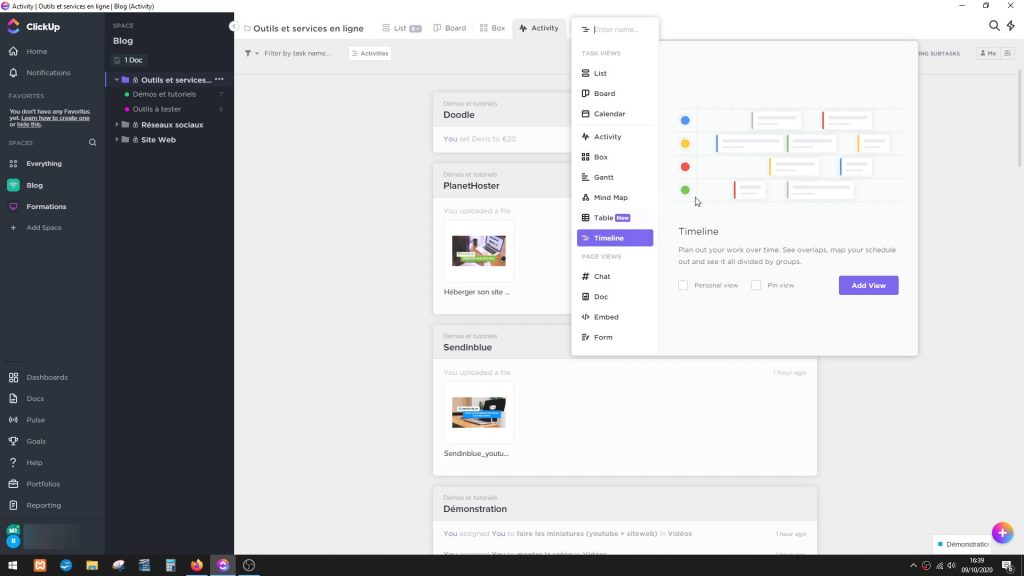Open the filter dropdown arrow
The width and height of the screenshot is (1024, 576).
point(257,54)
